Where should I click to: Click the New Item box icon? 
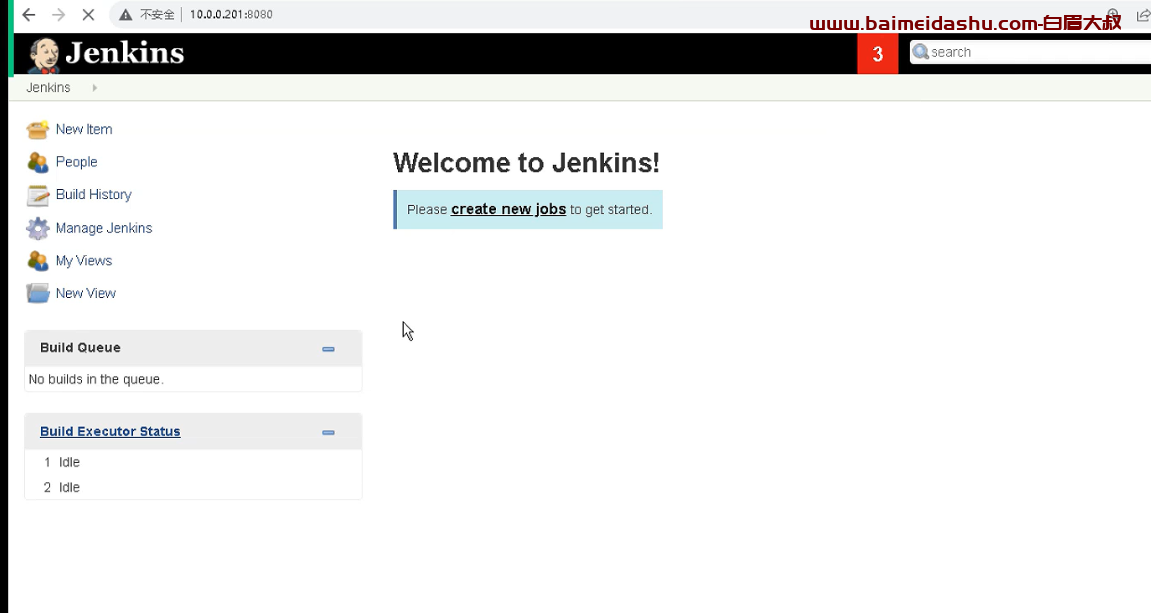tap(37, 130)
